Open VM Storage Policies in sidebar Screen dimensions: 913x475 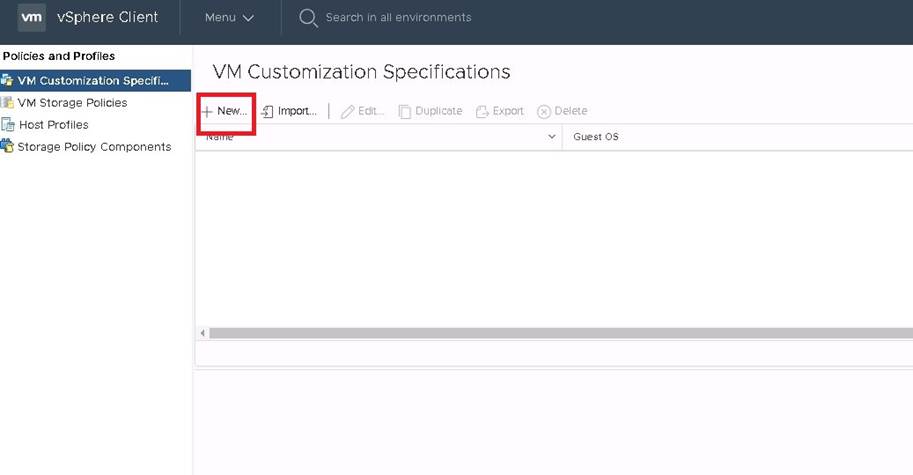tap(72, 103)
